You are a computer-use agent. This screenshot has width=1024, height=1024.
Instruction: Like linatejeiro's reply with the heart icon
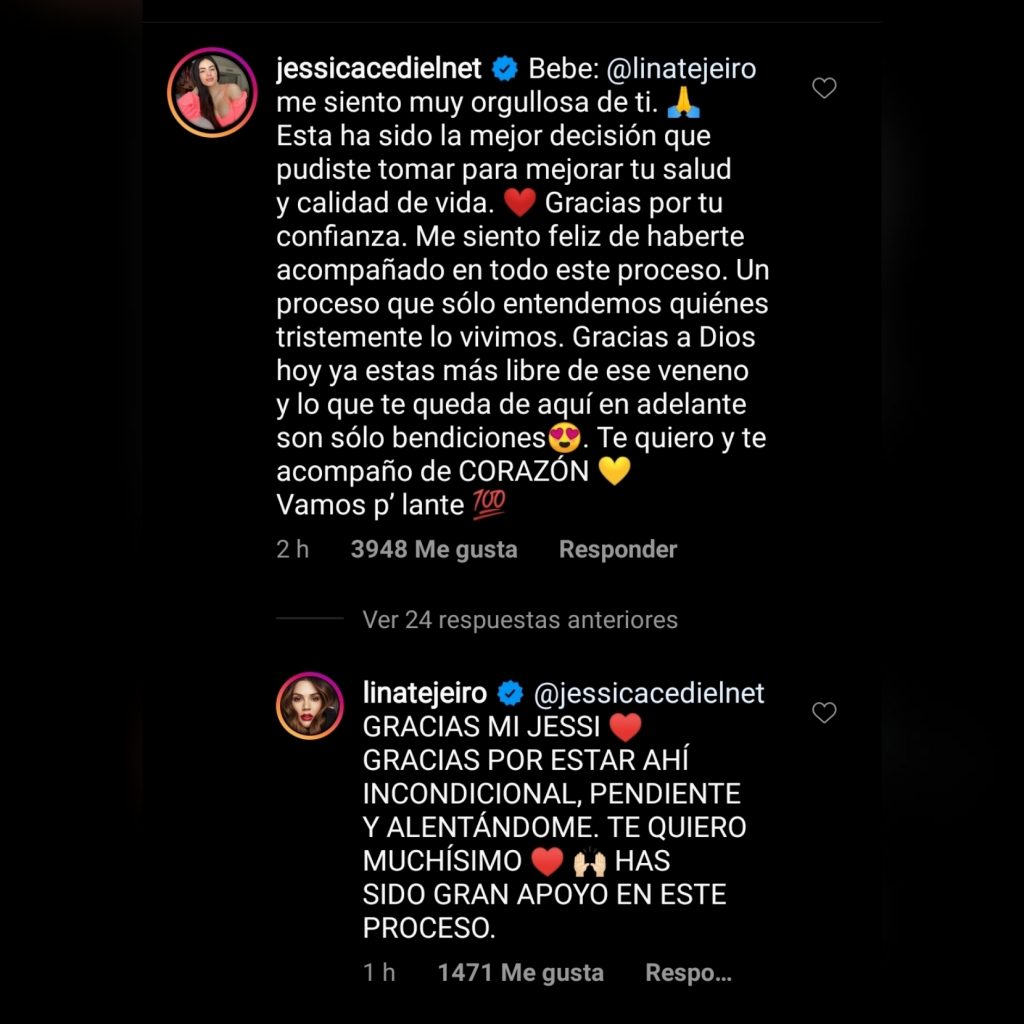coord(824,712)
